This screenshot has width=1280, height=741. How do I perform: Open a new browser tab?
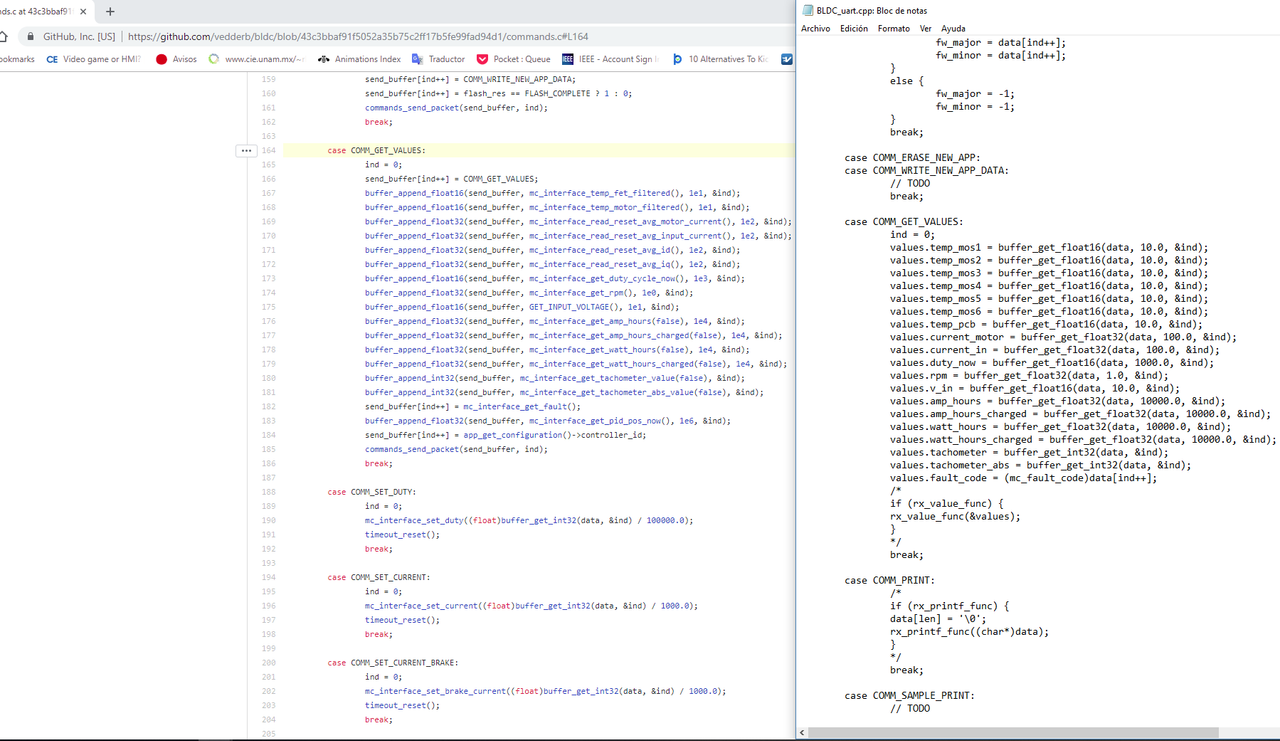point(110,12)
